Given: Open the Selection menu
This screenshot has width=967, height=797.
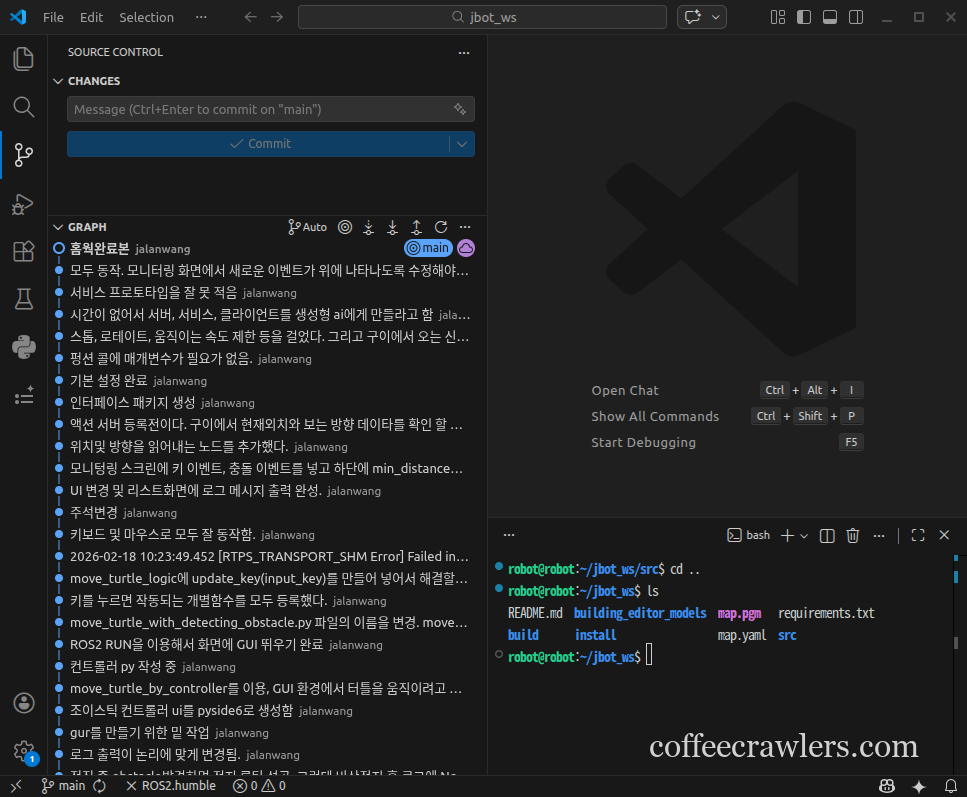Looking at the screenshot, I should click(x=146, y=17).
